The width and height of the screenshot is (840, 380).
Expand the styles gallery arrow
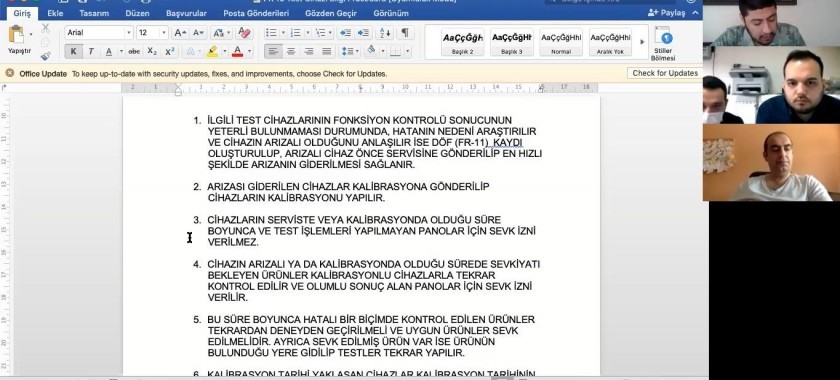pos(642,42)
